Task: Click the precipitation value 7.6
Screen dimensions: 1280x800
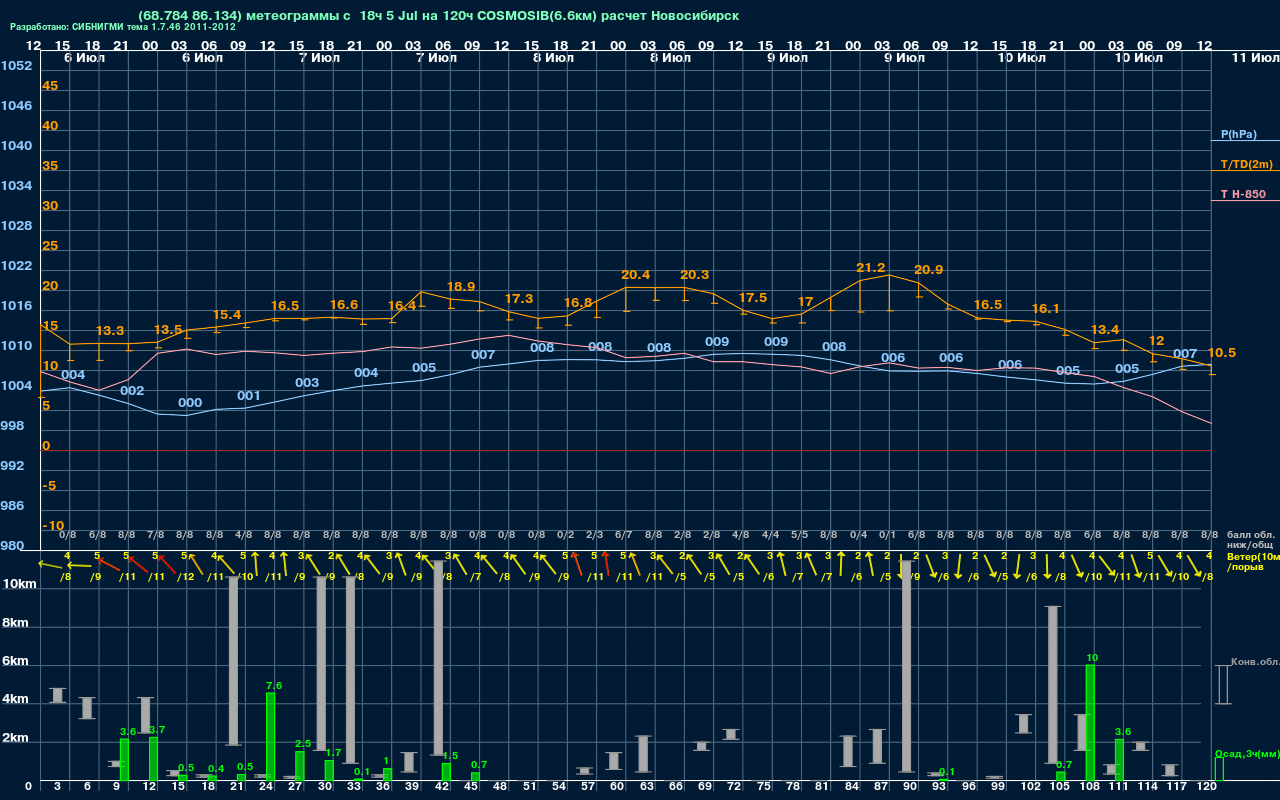Action: click(274, 686)
